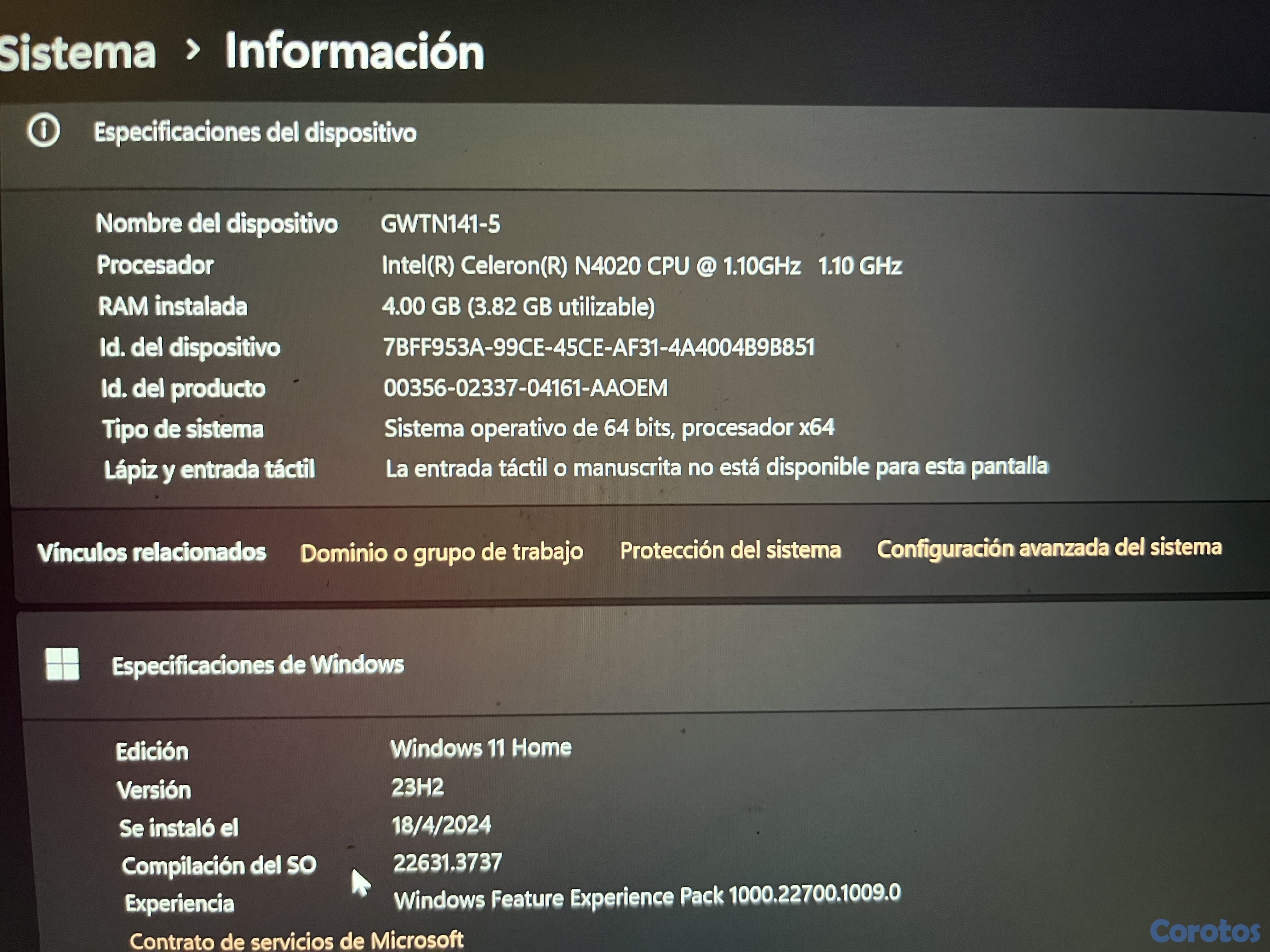Viewport: 1270px width, 952px height.
Task: Select the device name GWTN141-5
Action: pyautogui.click(x=440, y=224)
